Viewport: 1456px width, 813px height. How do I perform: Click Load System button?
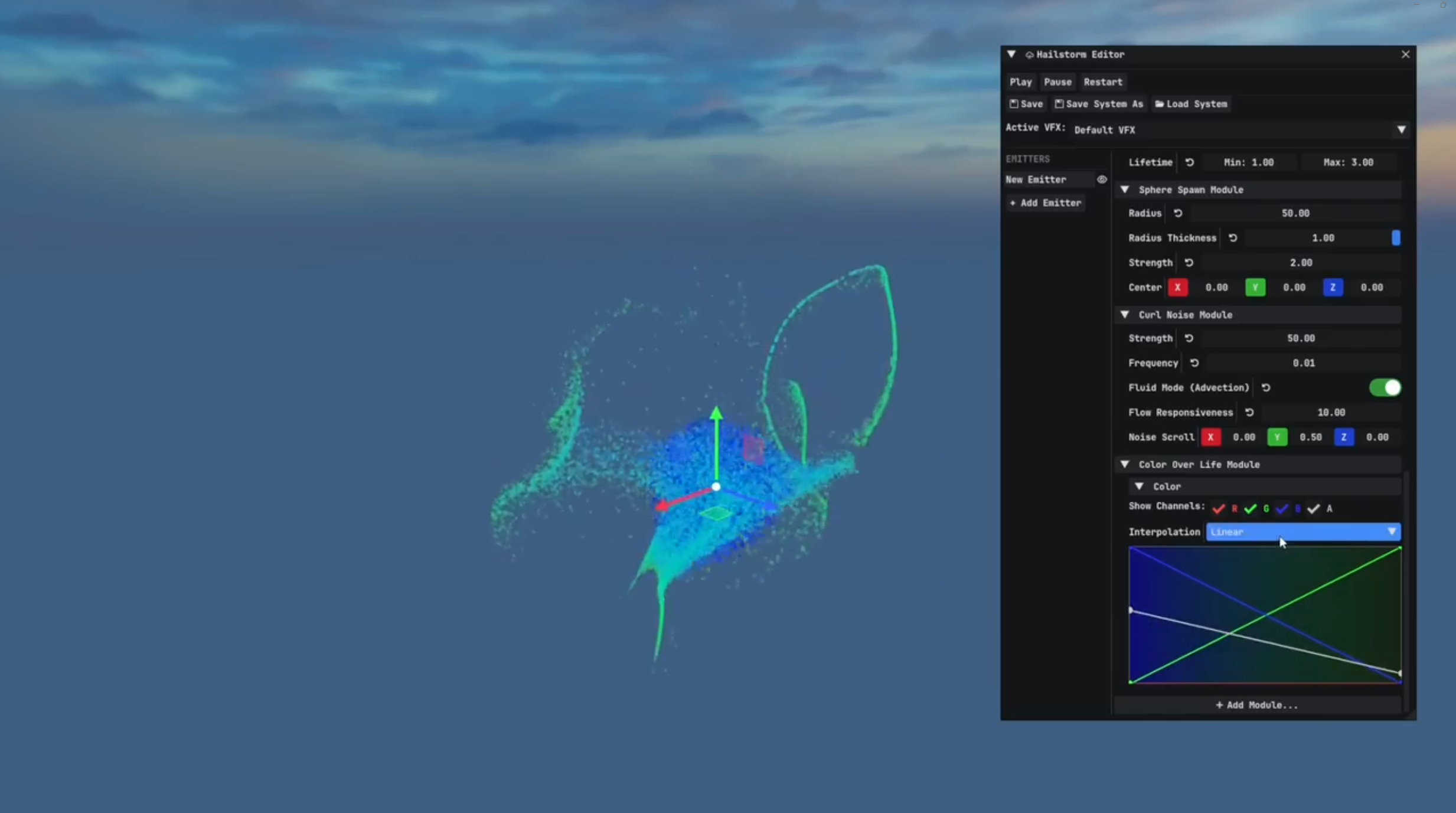1191,104
